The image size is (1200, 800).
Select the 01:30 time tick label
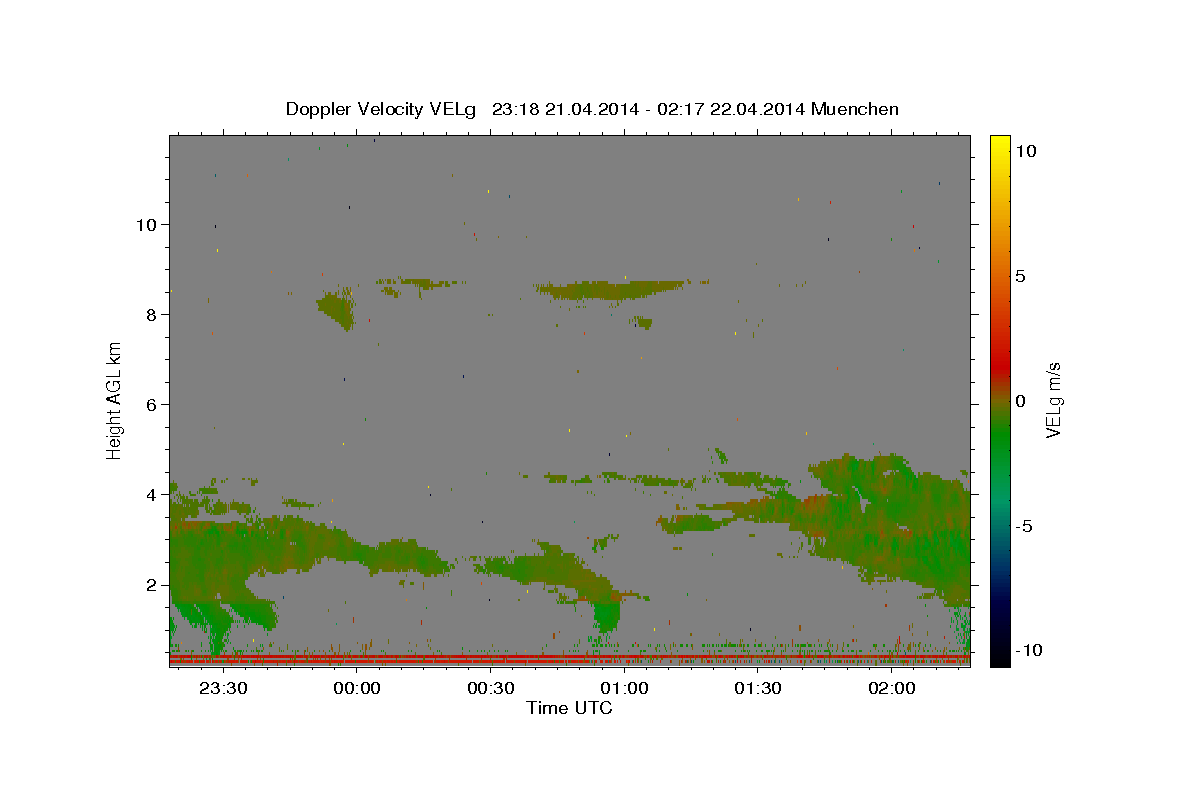[757, 688]
